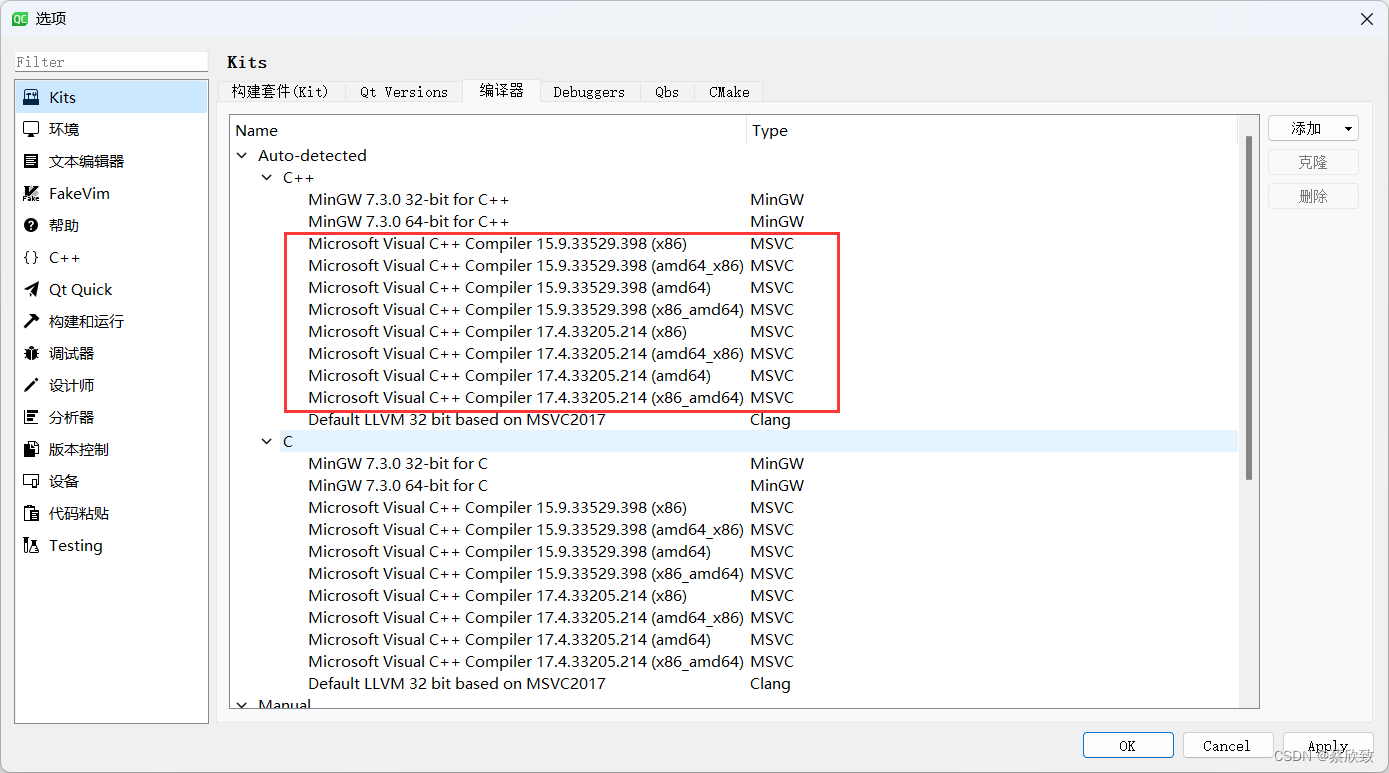The width and height of the screenshot is (1389, 773).
Task: Select MSVC 15.9.33529.398 (amd64_x86) under C++
Action: [526, 266]
